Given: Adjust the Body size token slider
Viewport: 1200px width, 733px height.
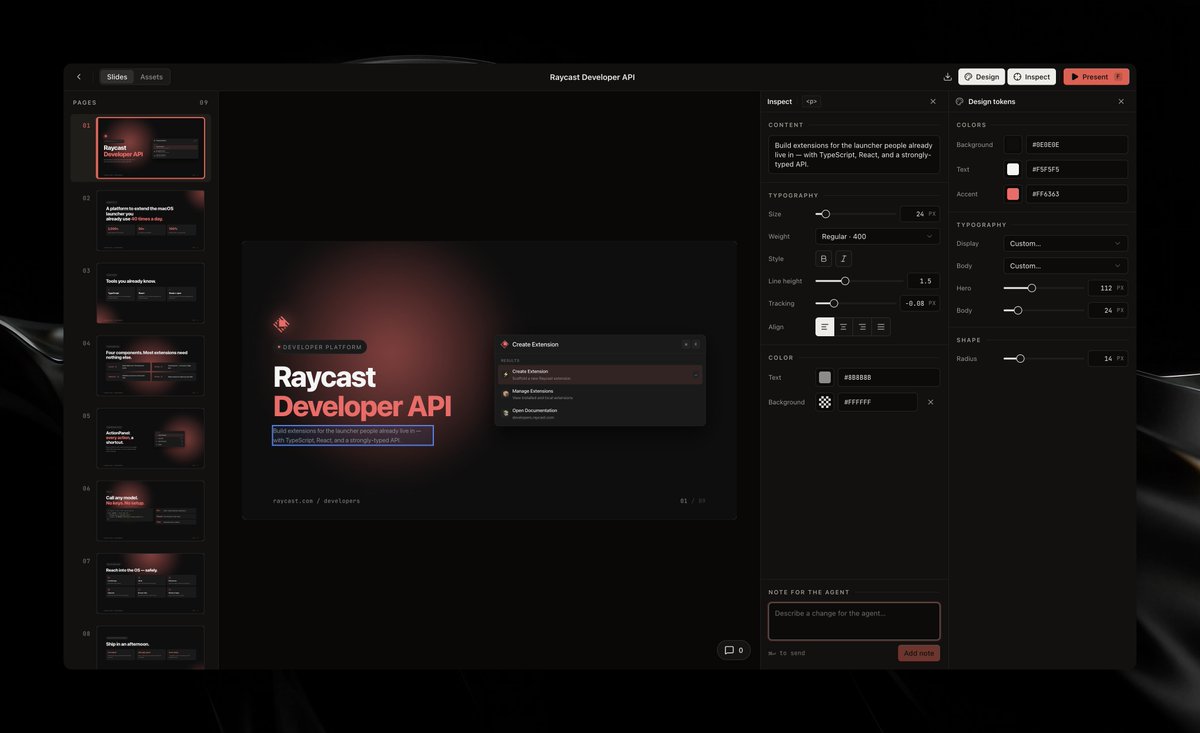Looking at the screenshot, I should coord(1043,311).
